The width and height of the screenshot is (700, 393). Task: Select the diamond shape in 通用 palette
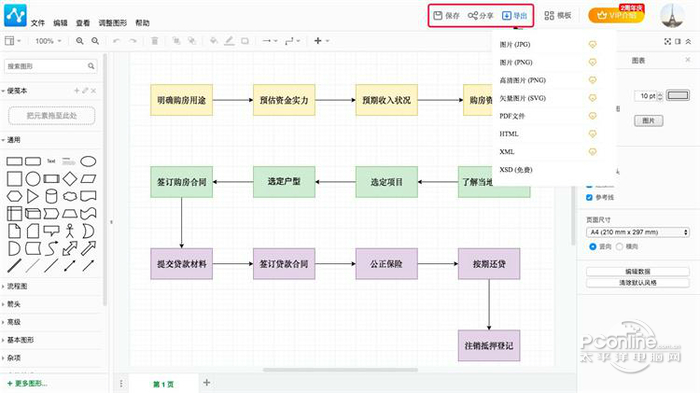point(70,179)
